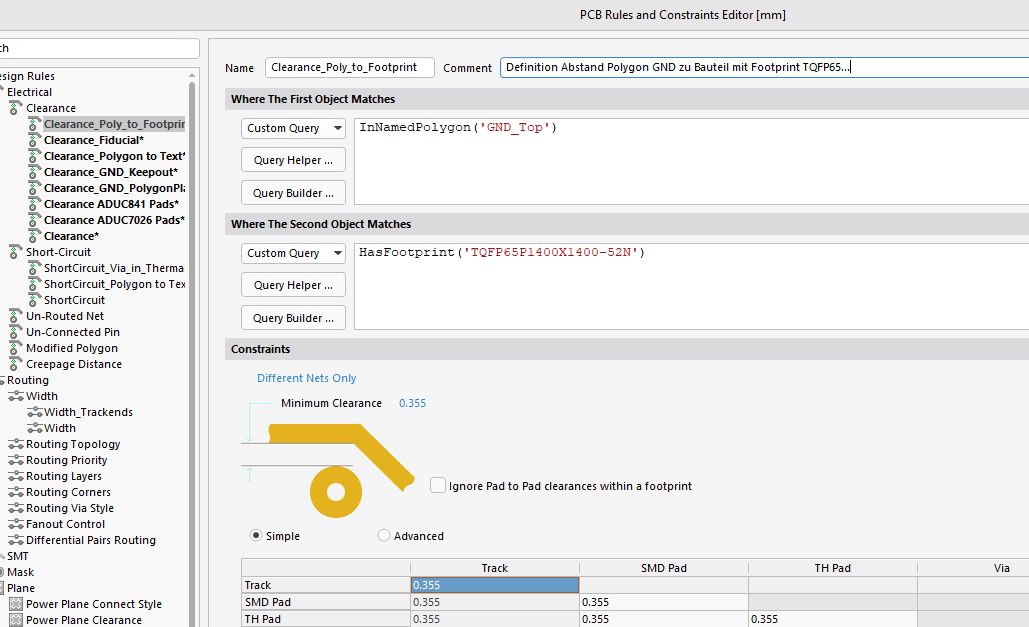The width and height of the screenshot is (1029, 627).
Task: Select SMD Pad to Track clearance cell
Action: 495,602
